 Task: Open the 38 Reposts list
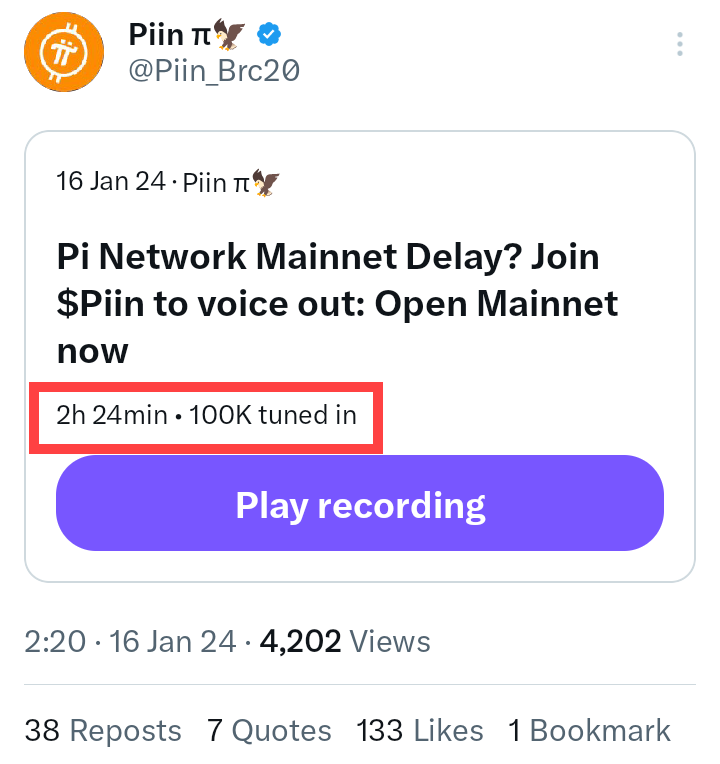point(103,731)
